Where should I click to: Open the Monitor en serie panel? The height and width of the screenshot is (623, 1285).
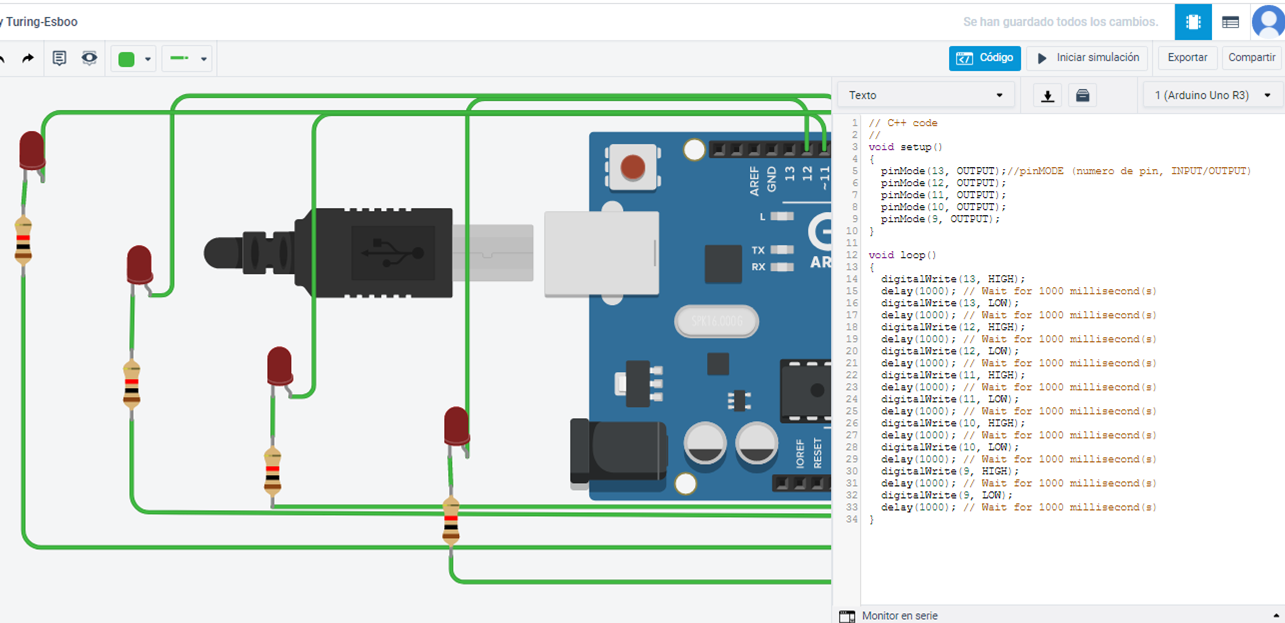[899, 616]
